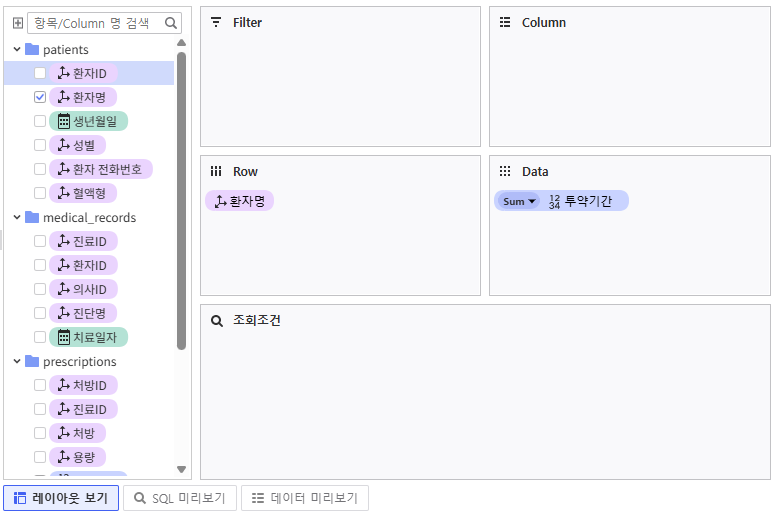Screen dimensions: 777x518
Task: Click the expand-all plus icon beside search
Action: (x=18, y=23)
